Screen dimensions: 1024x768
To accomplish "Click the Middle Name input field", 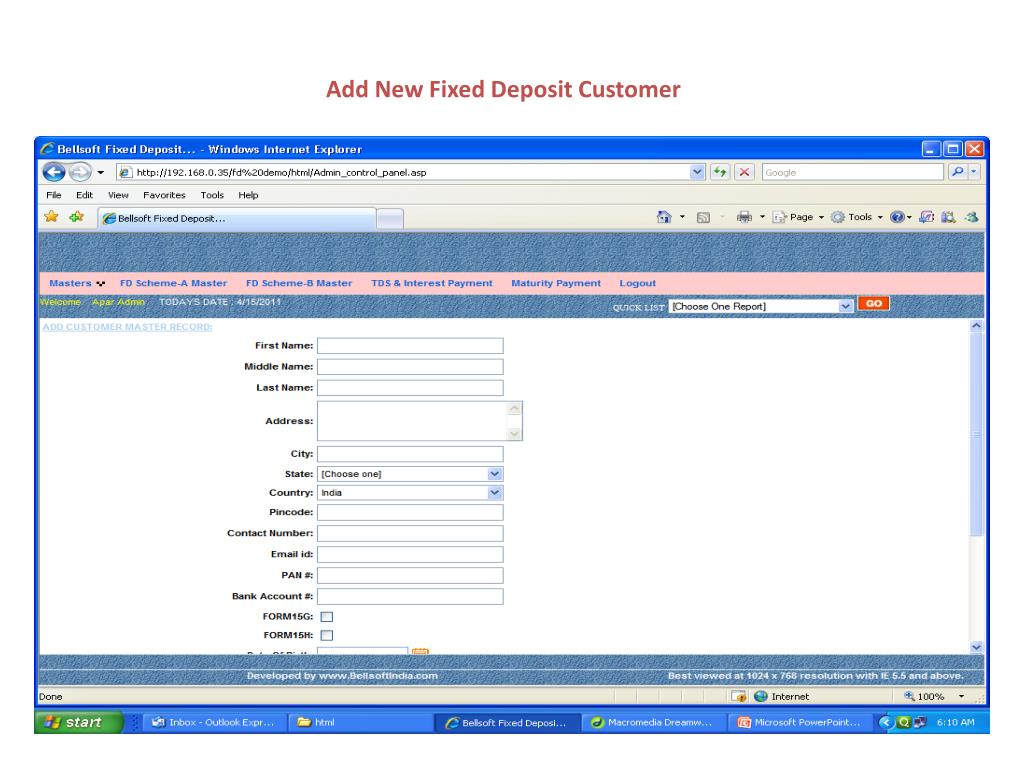I will point(410,366).
